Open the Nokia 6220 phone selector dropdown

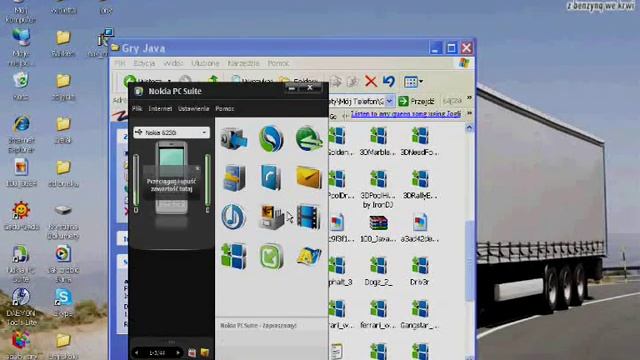pyautogui.click(x=171, y=132)
